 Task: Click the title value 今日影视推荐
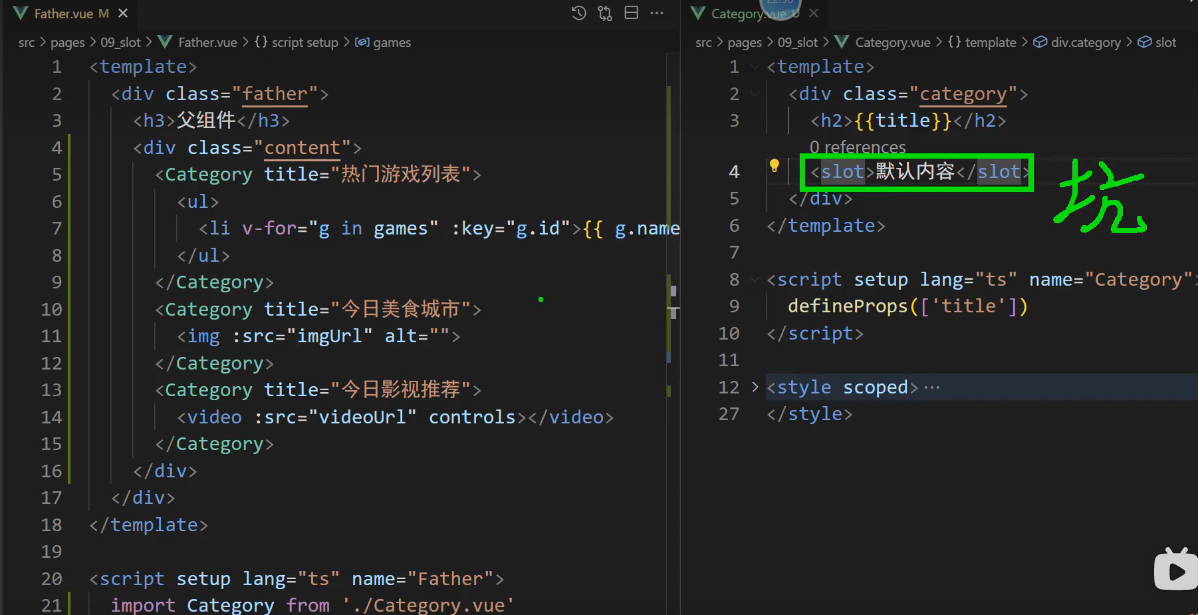pos(401,390)
